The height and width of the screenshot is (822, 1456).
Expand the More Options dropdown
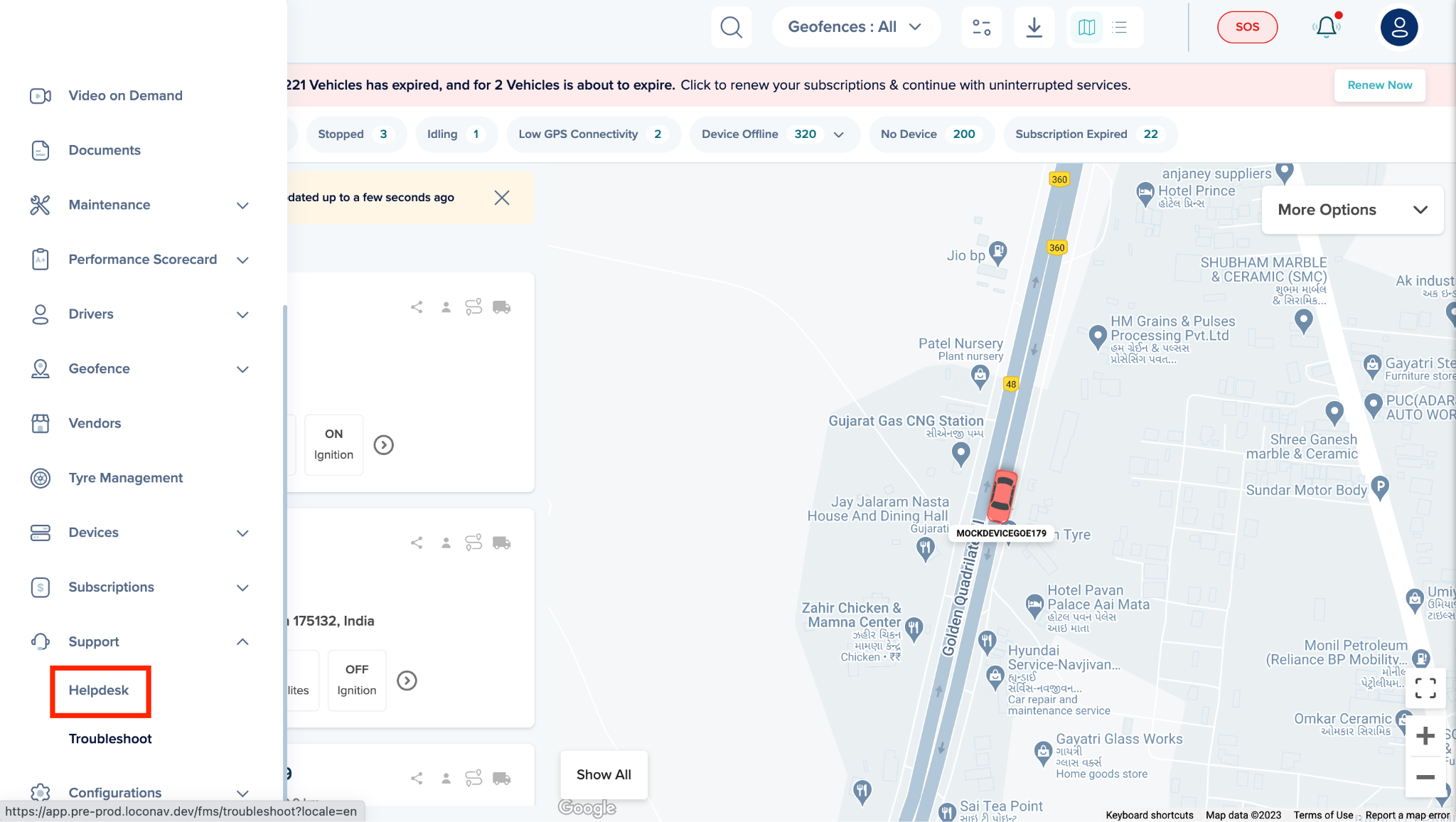1351,210
